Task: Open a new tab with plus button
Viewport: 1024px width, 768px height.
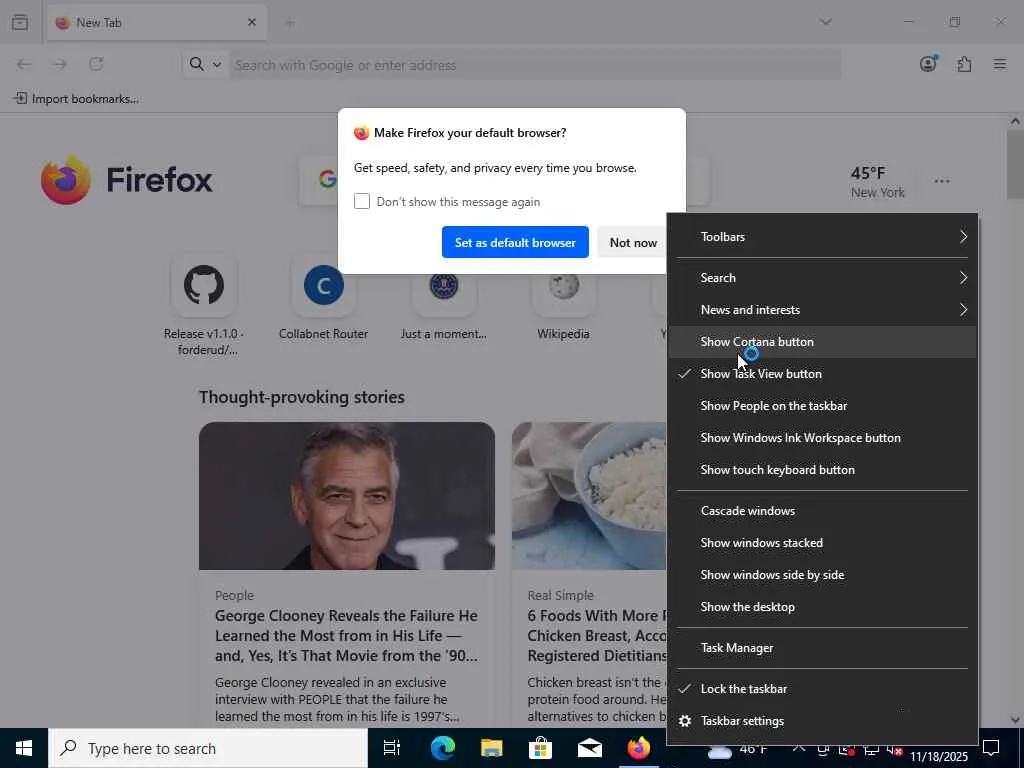Action: pyautogui.click(x=290, y=23)
